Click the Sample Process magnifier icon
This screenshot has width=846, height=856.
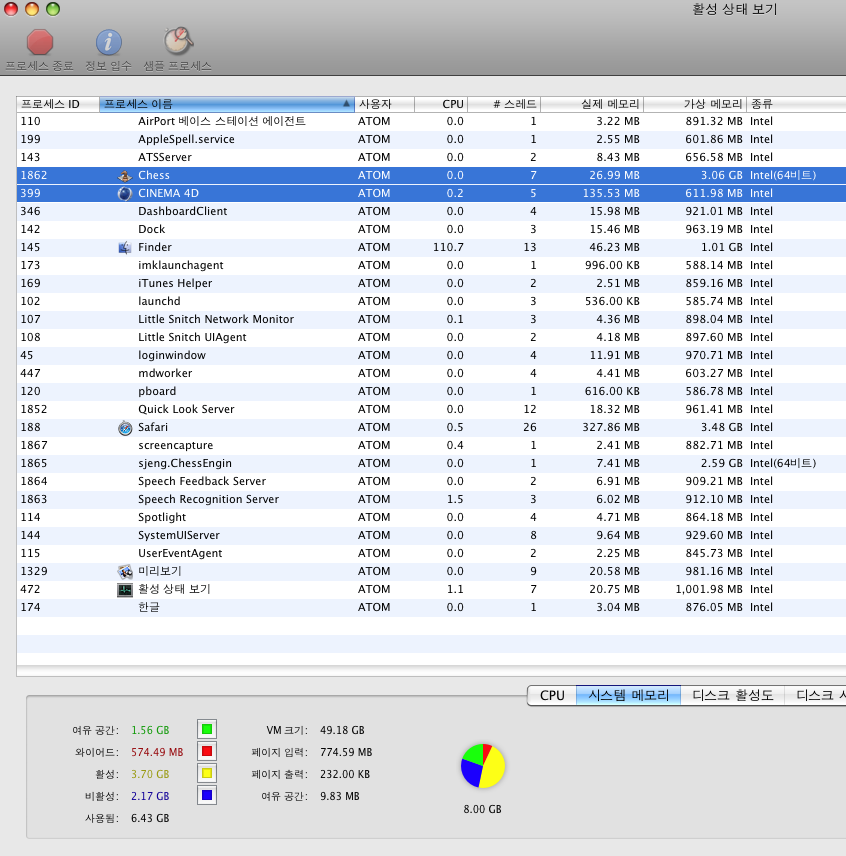[x=178, y=41]
